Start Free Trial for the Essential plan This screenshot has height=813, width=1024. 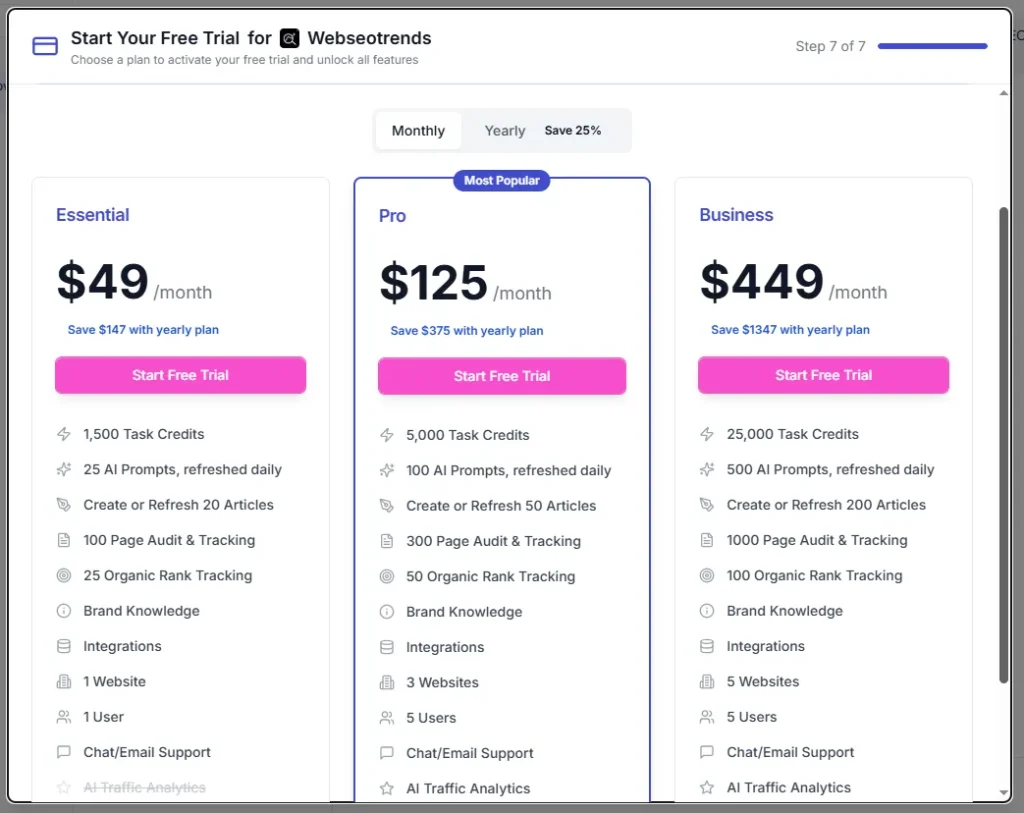coord(180,375)
